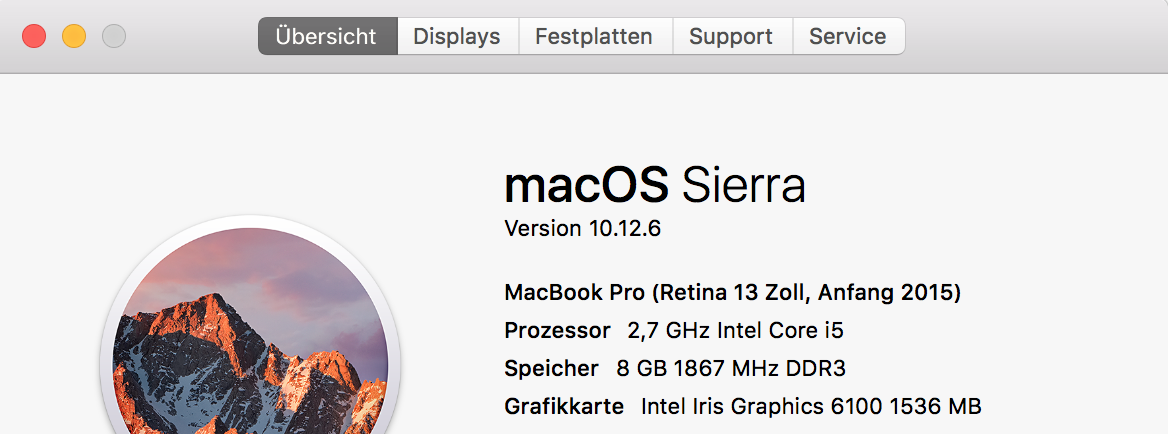Screen dimensions: 1168x434
Task: Switch to the Übersicht tab
Action: pyautogui.click(x=327, y=36)
